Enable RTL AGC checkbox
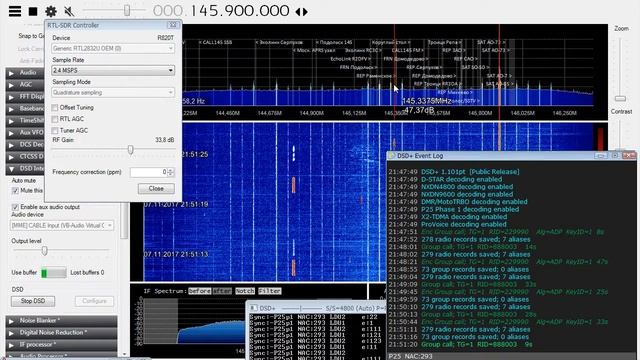Image resolution: width=640 pixels, height=360 pixels. [x=55, y=119]
